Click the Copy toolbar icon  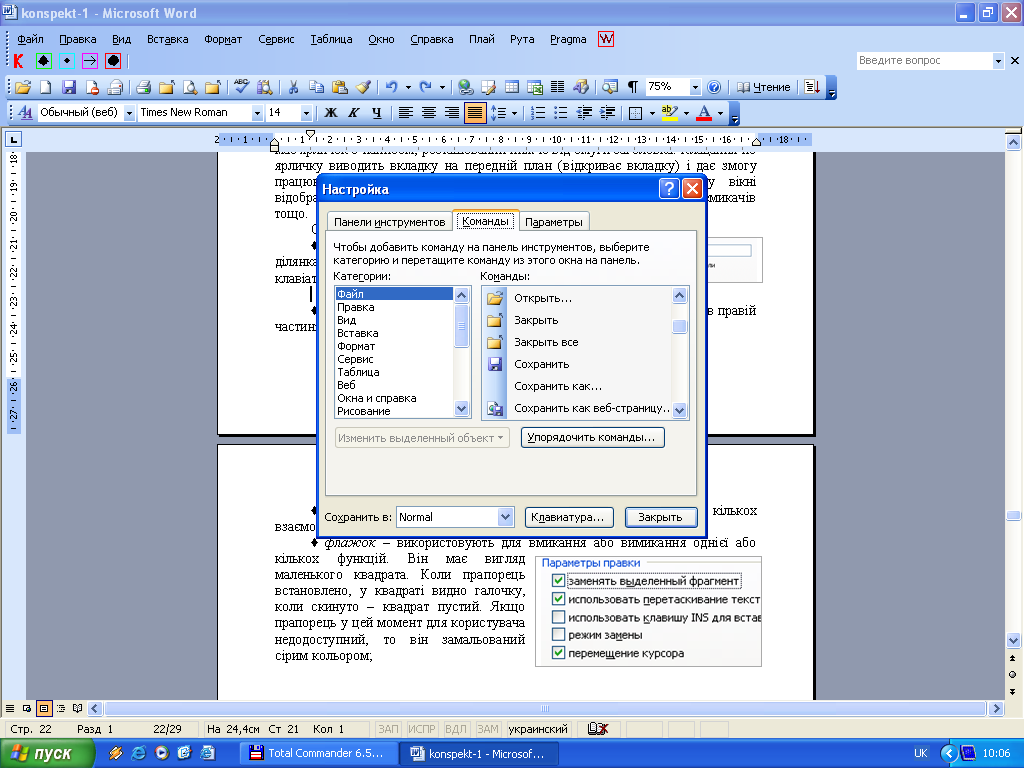(316, 87)
